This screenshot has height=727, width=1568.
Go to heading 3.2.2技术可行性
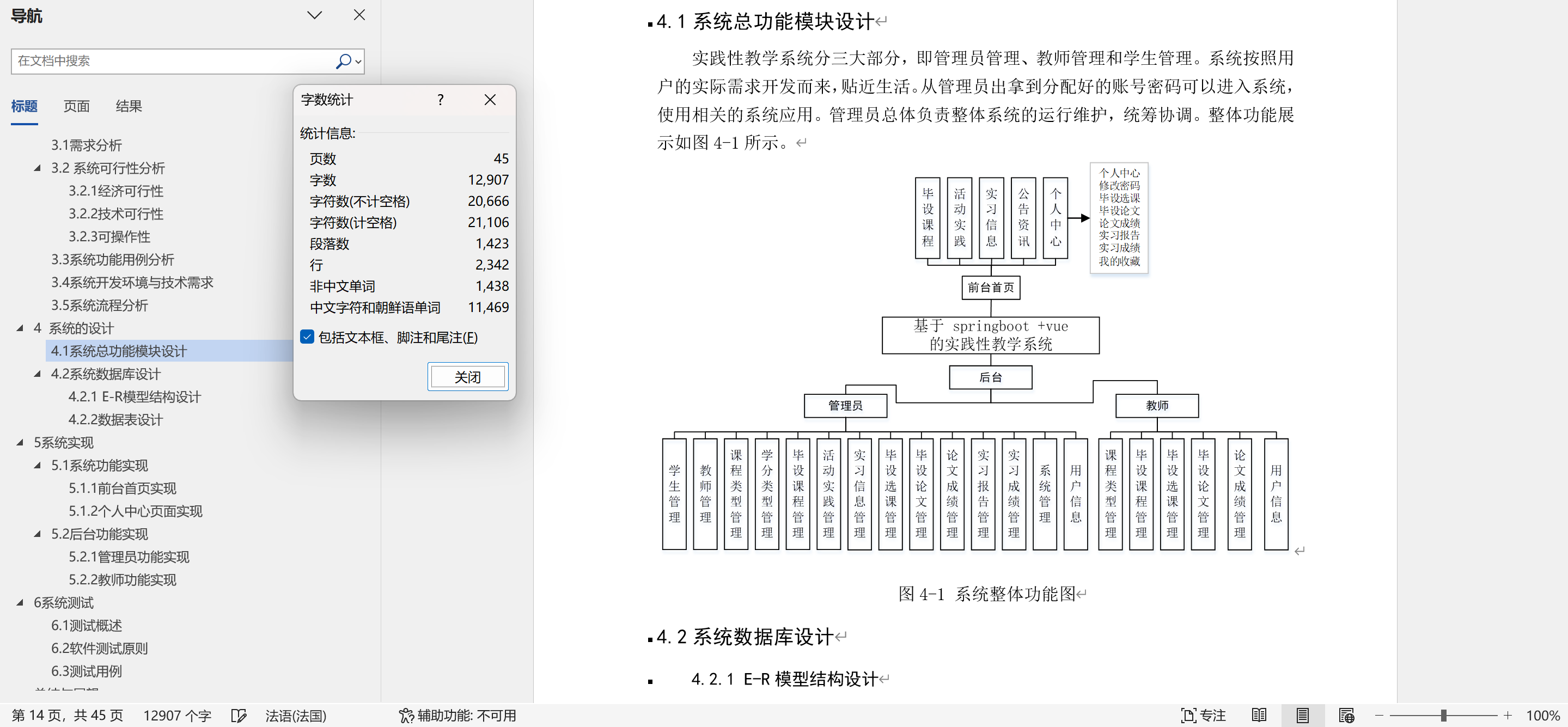115,213
